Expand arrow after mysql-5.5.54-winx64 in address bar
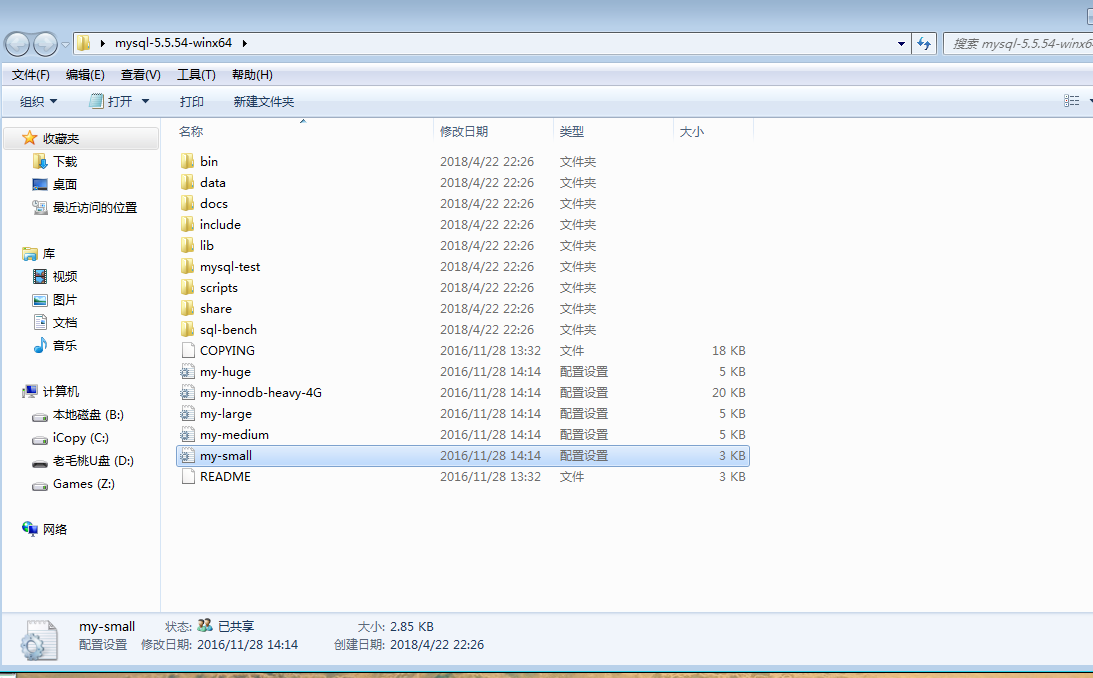The height and width of the screenshot is (678, 1093). 245,43
